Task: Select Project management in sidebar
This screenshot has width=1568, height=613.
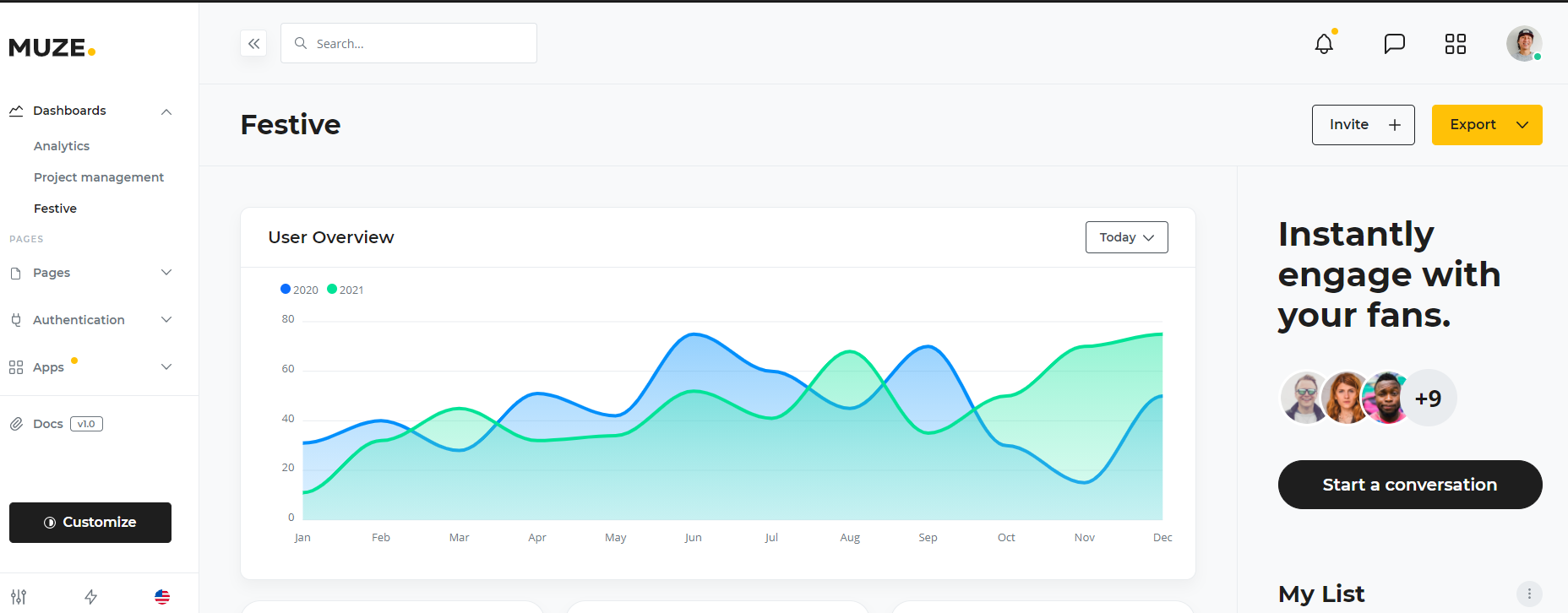Action: pos(99,177)
